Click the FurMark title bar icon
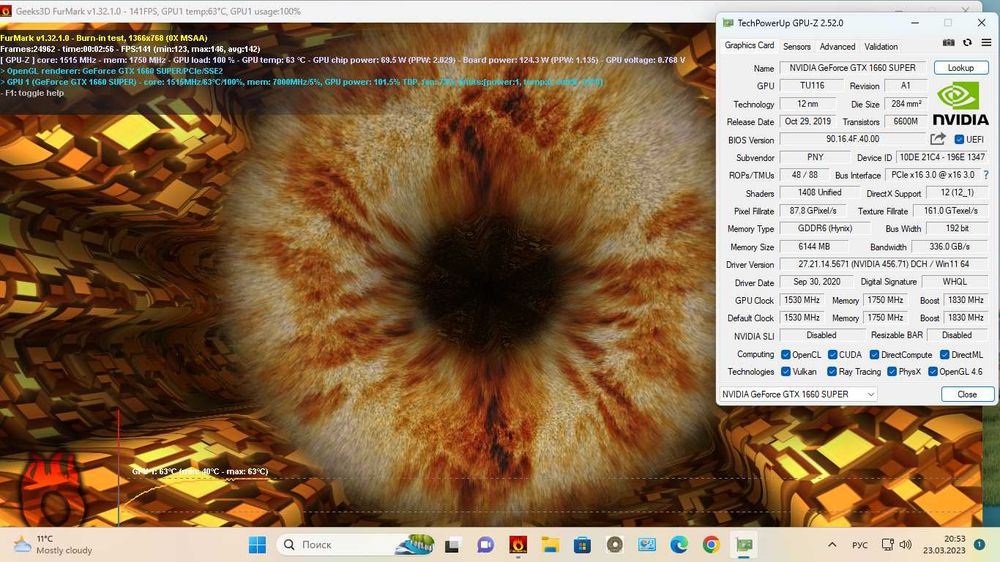Screen dimensions: 1000x562 (x=6, y=11)
